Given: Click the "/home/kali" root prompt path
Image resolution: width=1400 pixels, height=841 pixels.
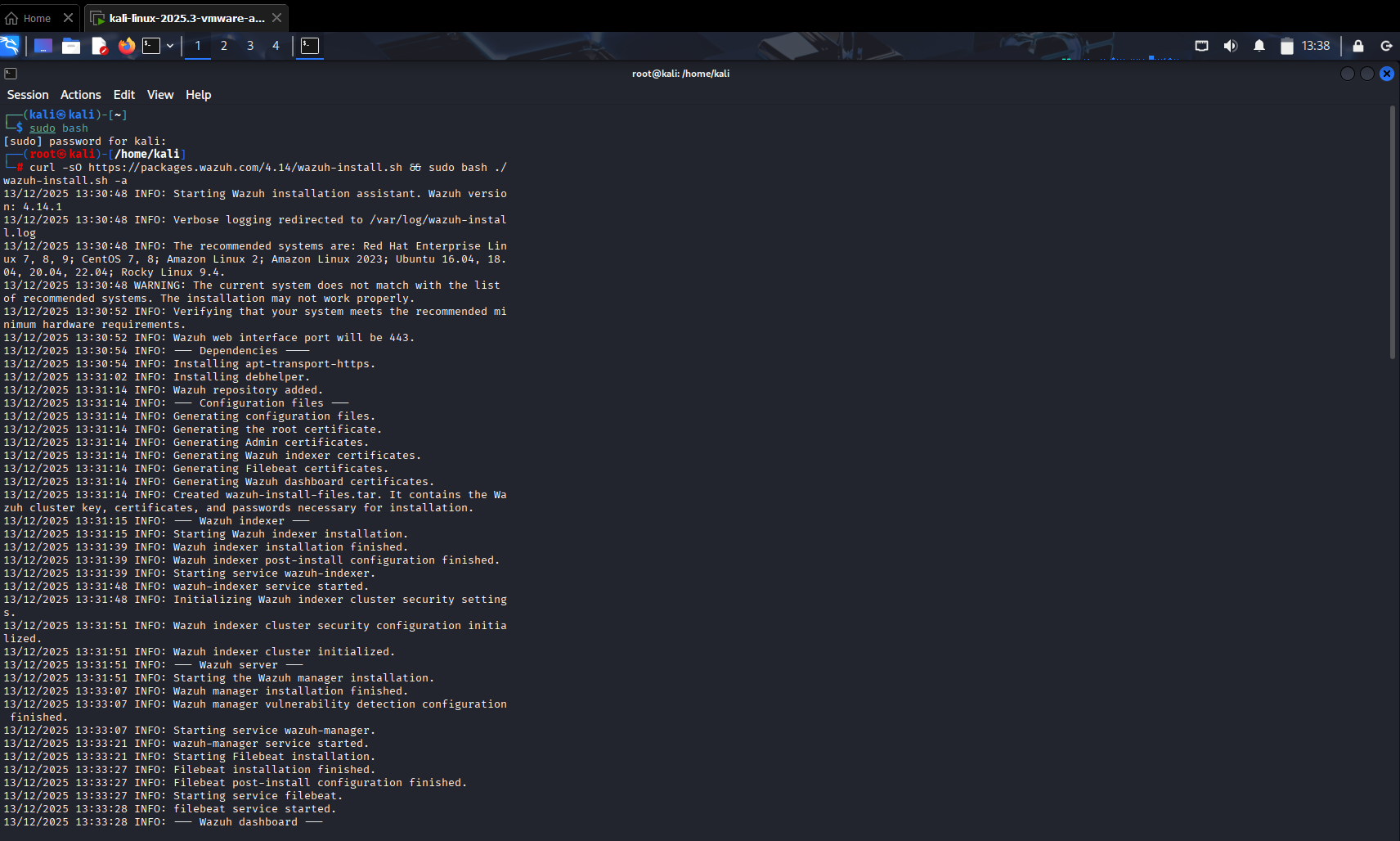Looking at the screenshot, I should (x=147, y=154).
